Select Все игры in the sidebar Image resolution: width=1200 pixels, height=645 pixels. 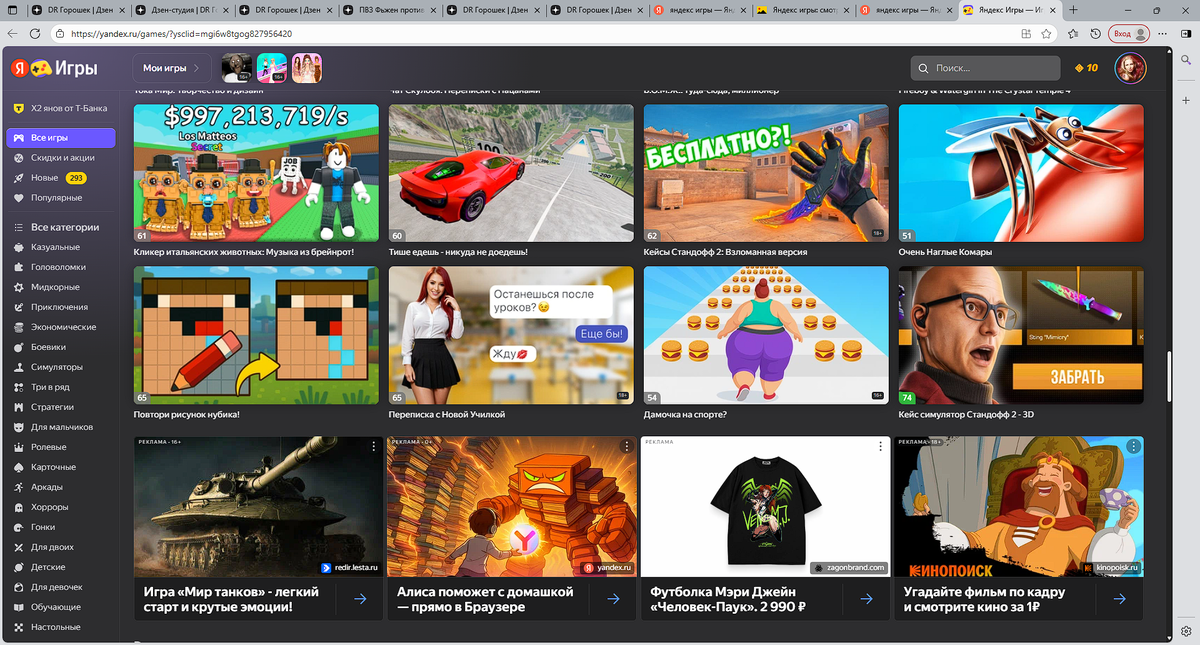(x=60, y=138)
